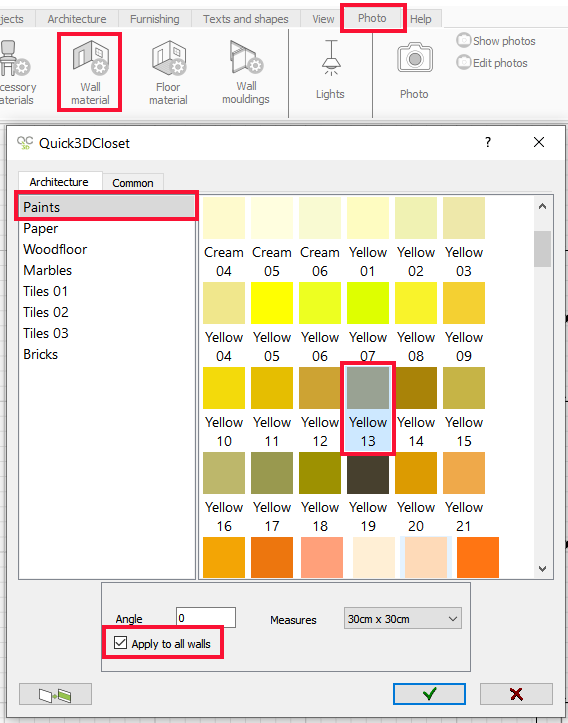Confirm with the green checkmark button
This screenshot has height=723, width=568.
pos(429,694)
